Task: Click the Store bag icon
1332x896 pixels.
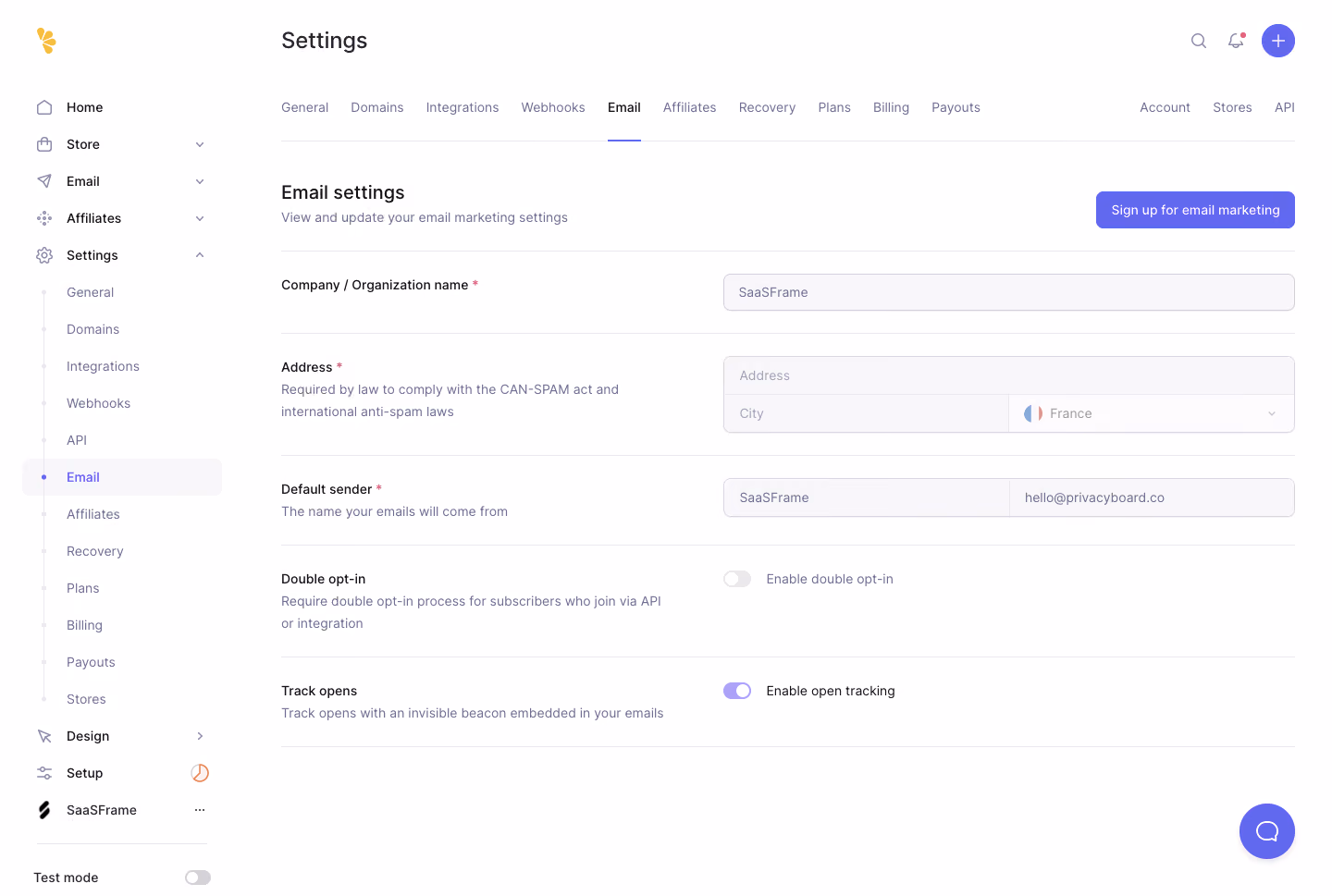Action: (x=44, y=144)
